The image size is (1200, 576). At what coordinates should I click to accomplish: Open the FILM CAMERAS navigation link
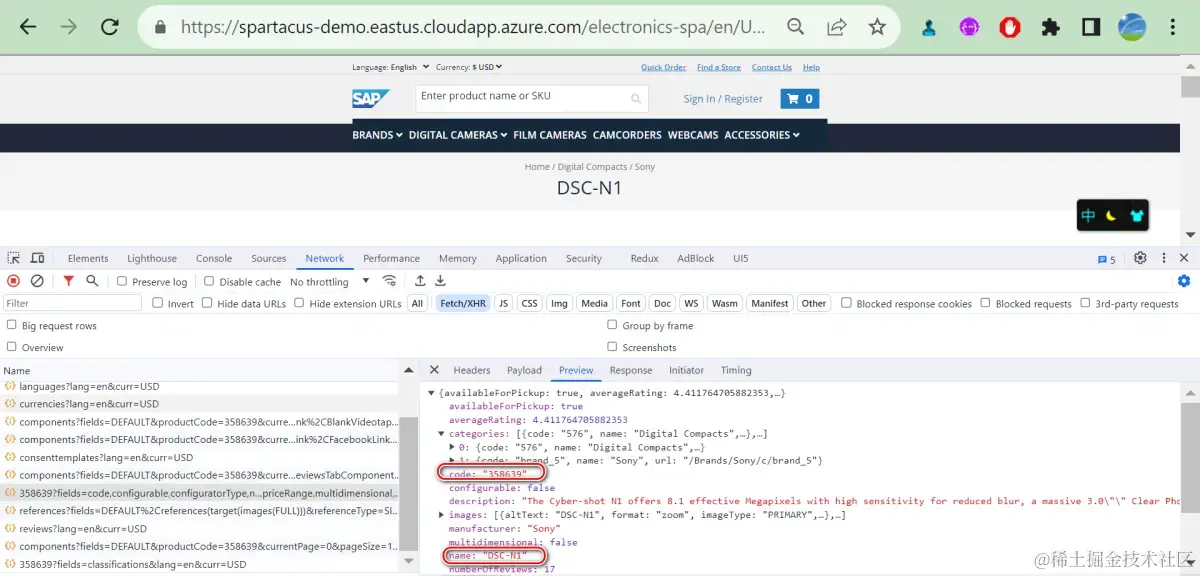pos(550,135)
